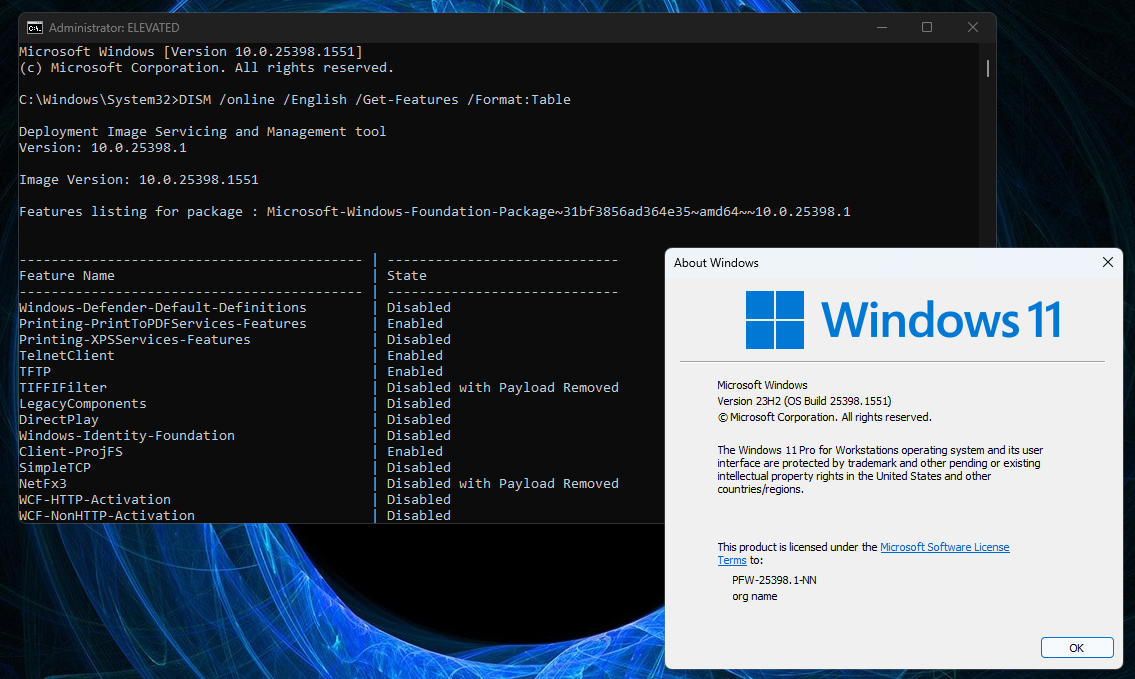This screenshot has height=679, width=1135.
Task: Click the Features listing for package line
Action: (434, 211)
